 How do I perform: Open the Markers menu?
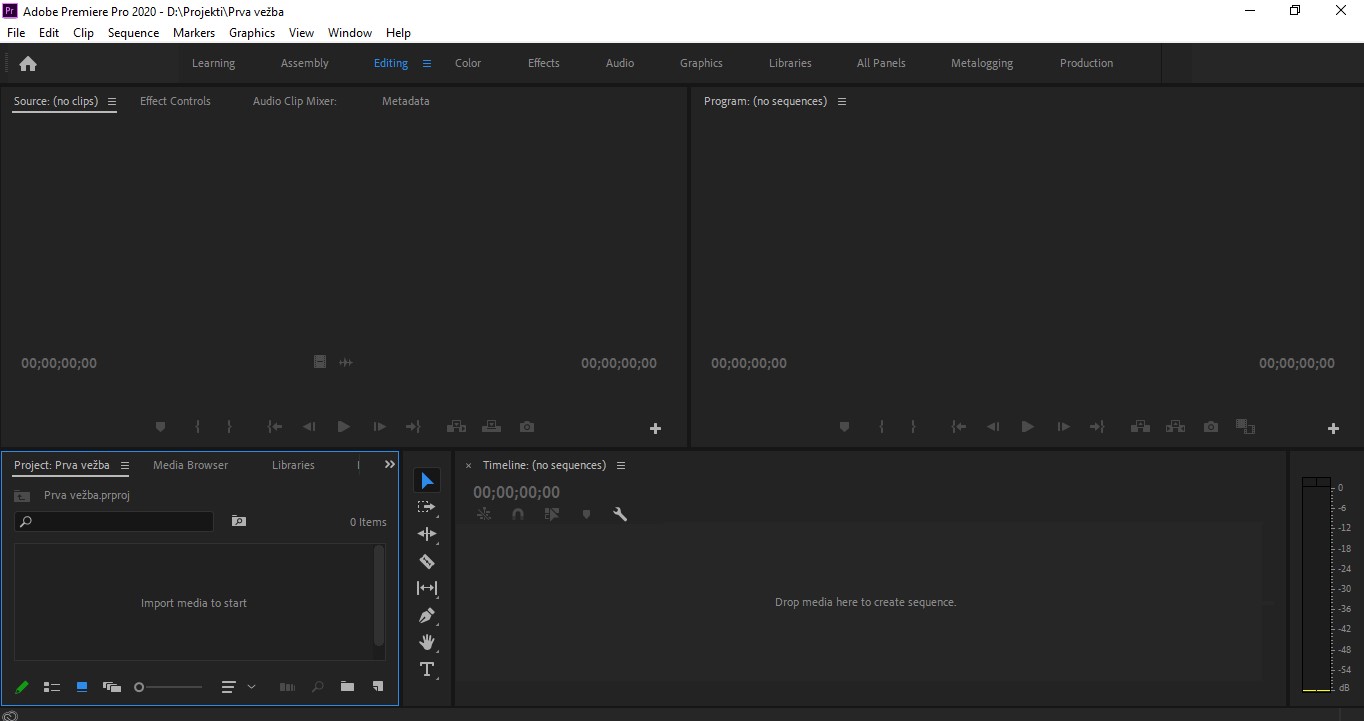coord(194,32)
